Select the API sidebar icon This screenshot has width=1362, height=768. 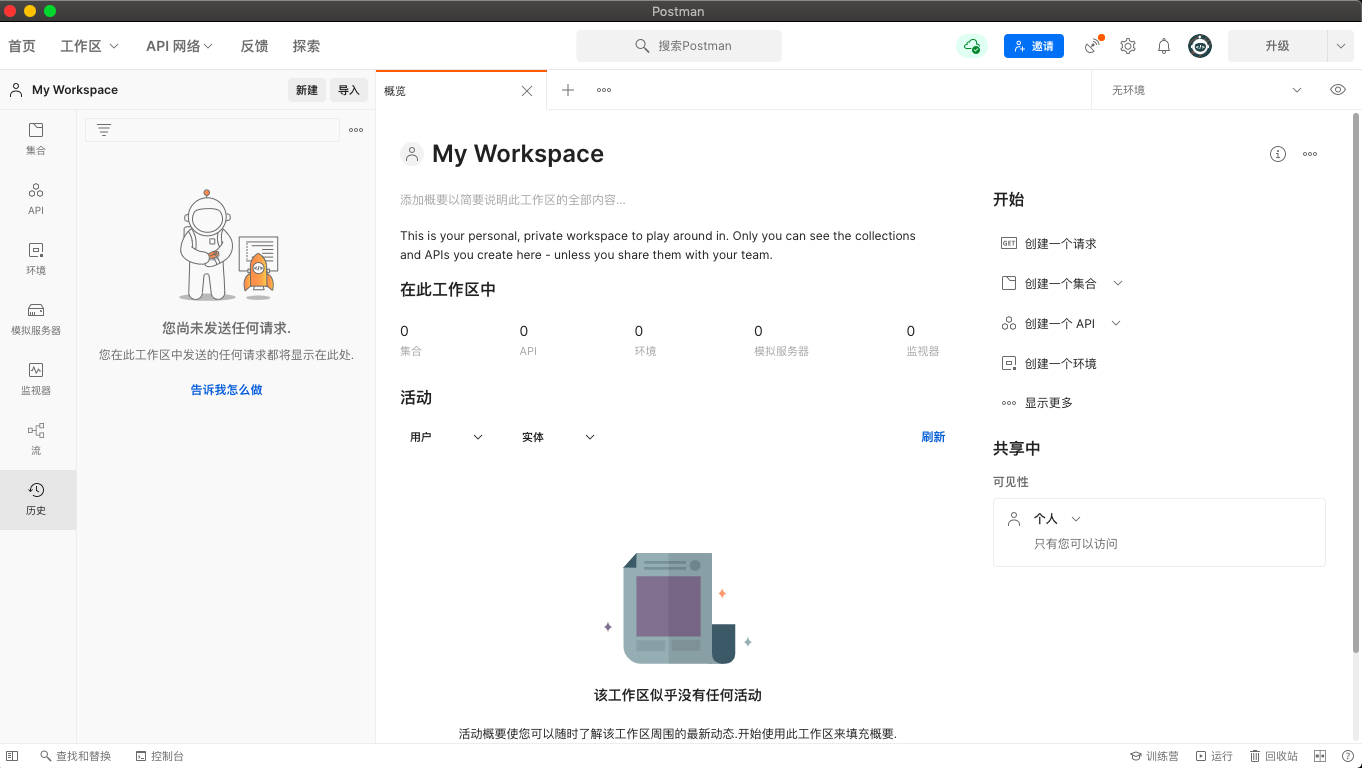36,197
